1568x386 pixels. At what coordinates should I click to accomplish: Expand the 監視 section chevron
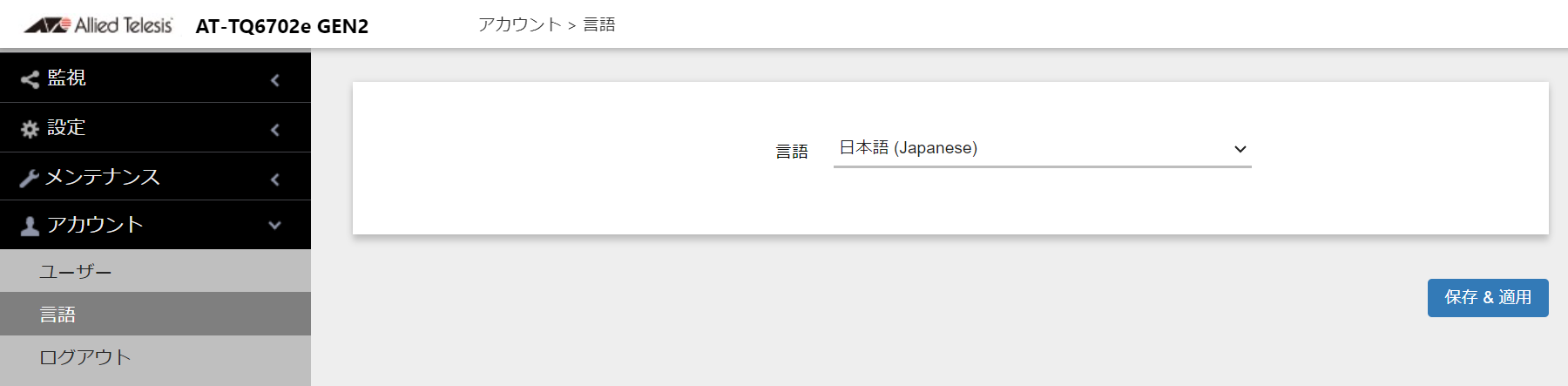pos(275,80)
